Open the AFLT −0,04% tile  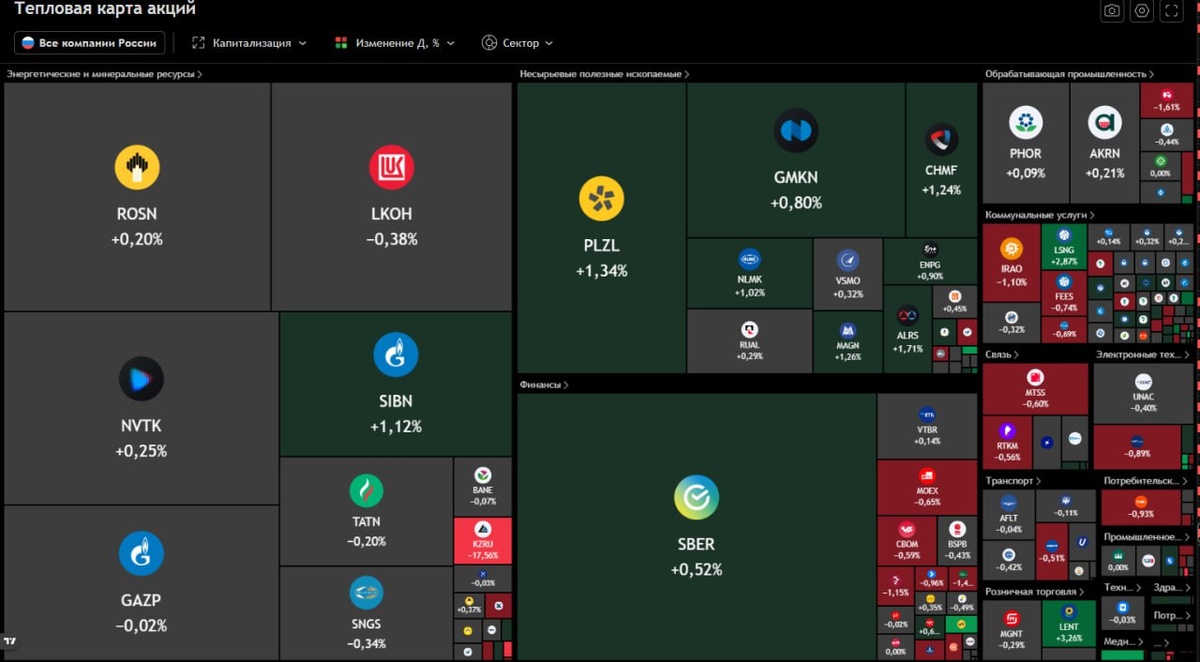pos(1009,514)
